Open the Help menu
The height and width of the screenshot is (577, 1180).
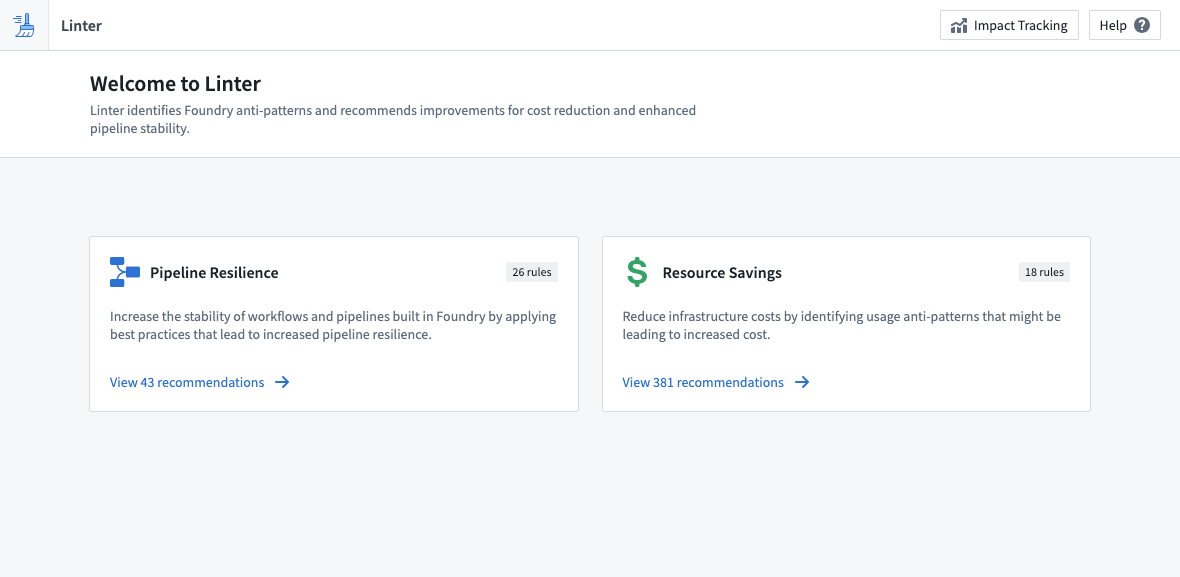coord(1124,26)
